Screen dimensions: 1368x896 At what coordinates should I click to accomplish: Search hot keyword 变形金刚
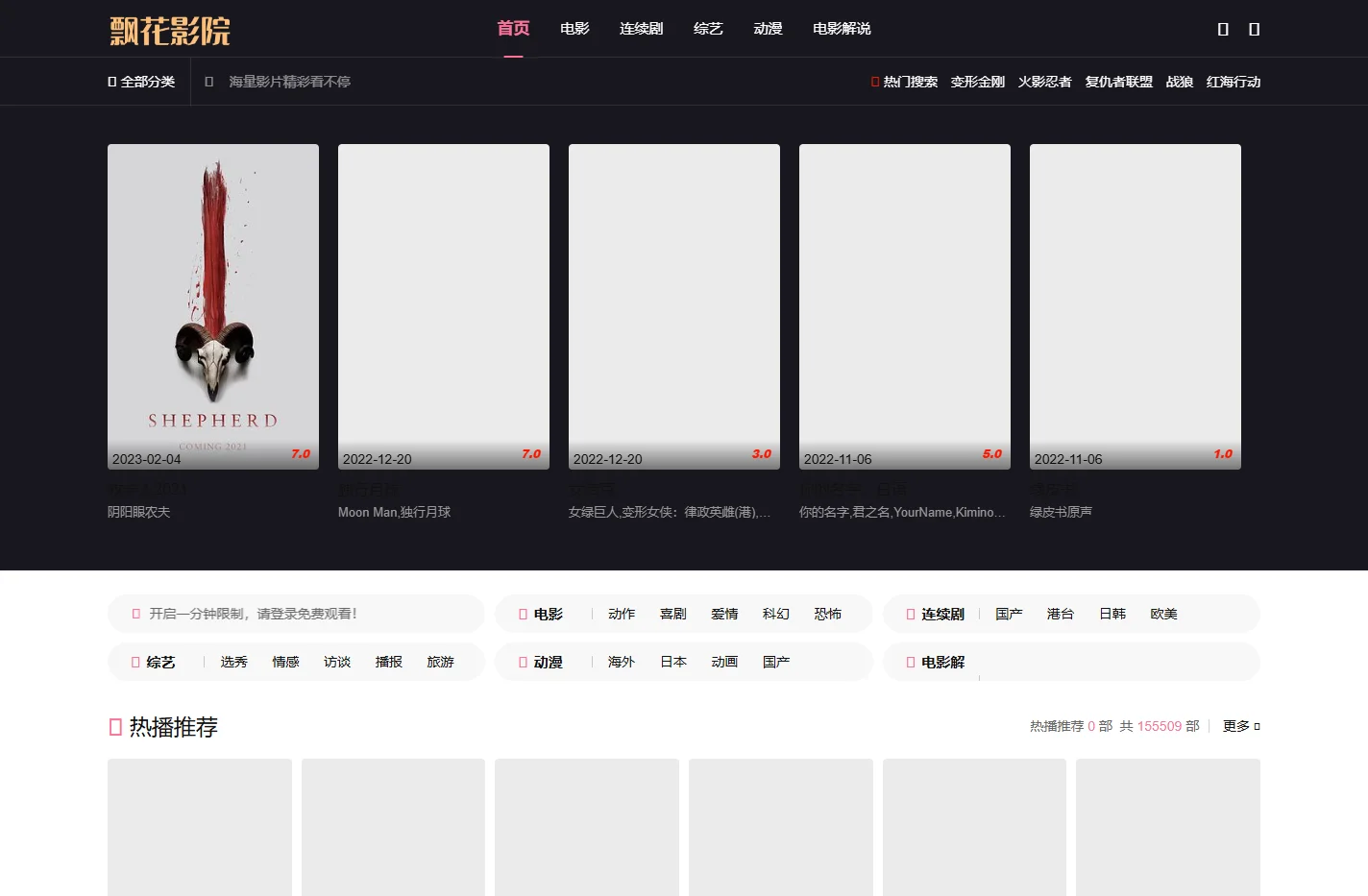click(978, 82)
